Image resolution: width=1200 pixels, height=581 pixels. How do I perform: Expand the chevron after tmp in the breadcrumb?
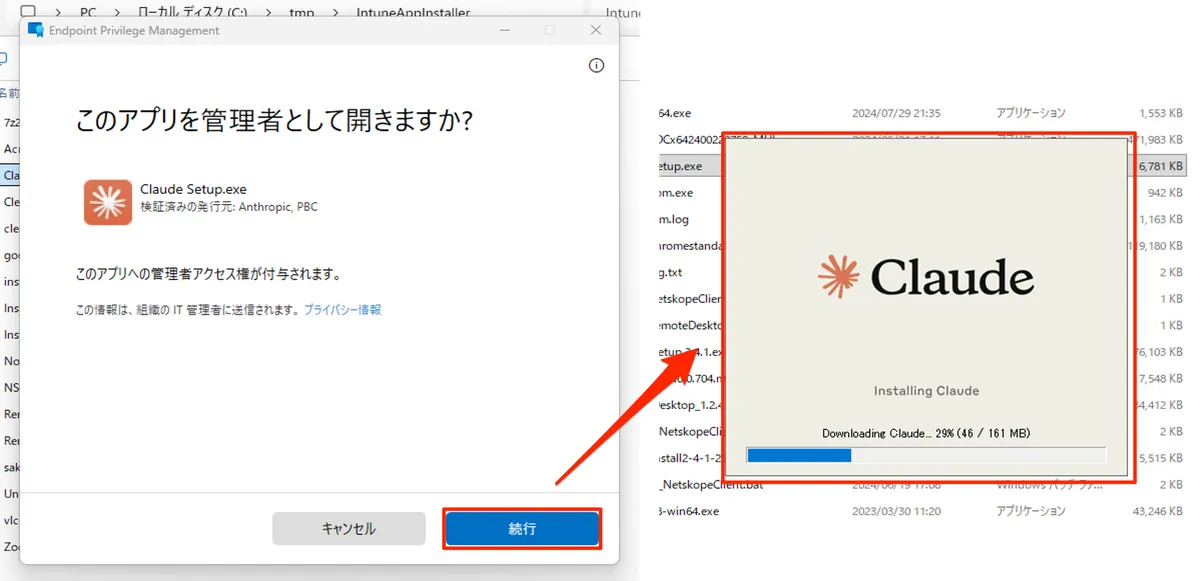point(336,13)
